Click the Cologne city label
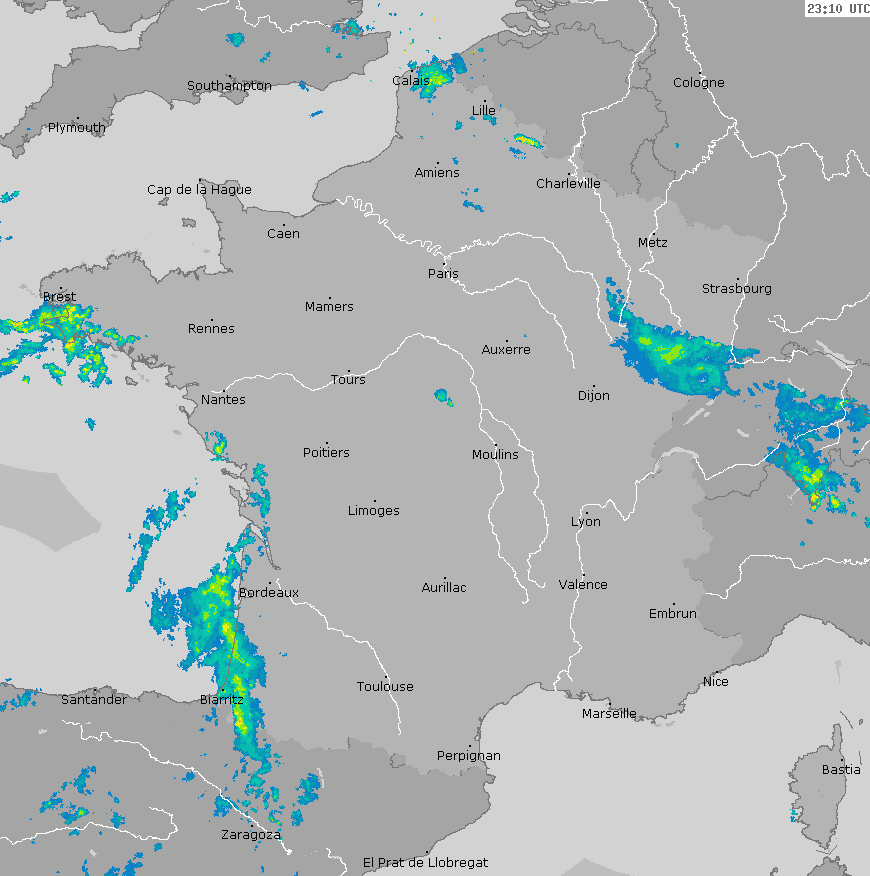Viewport: 870px width, 876px height. coord(698,83)
